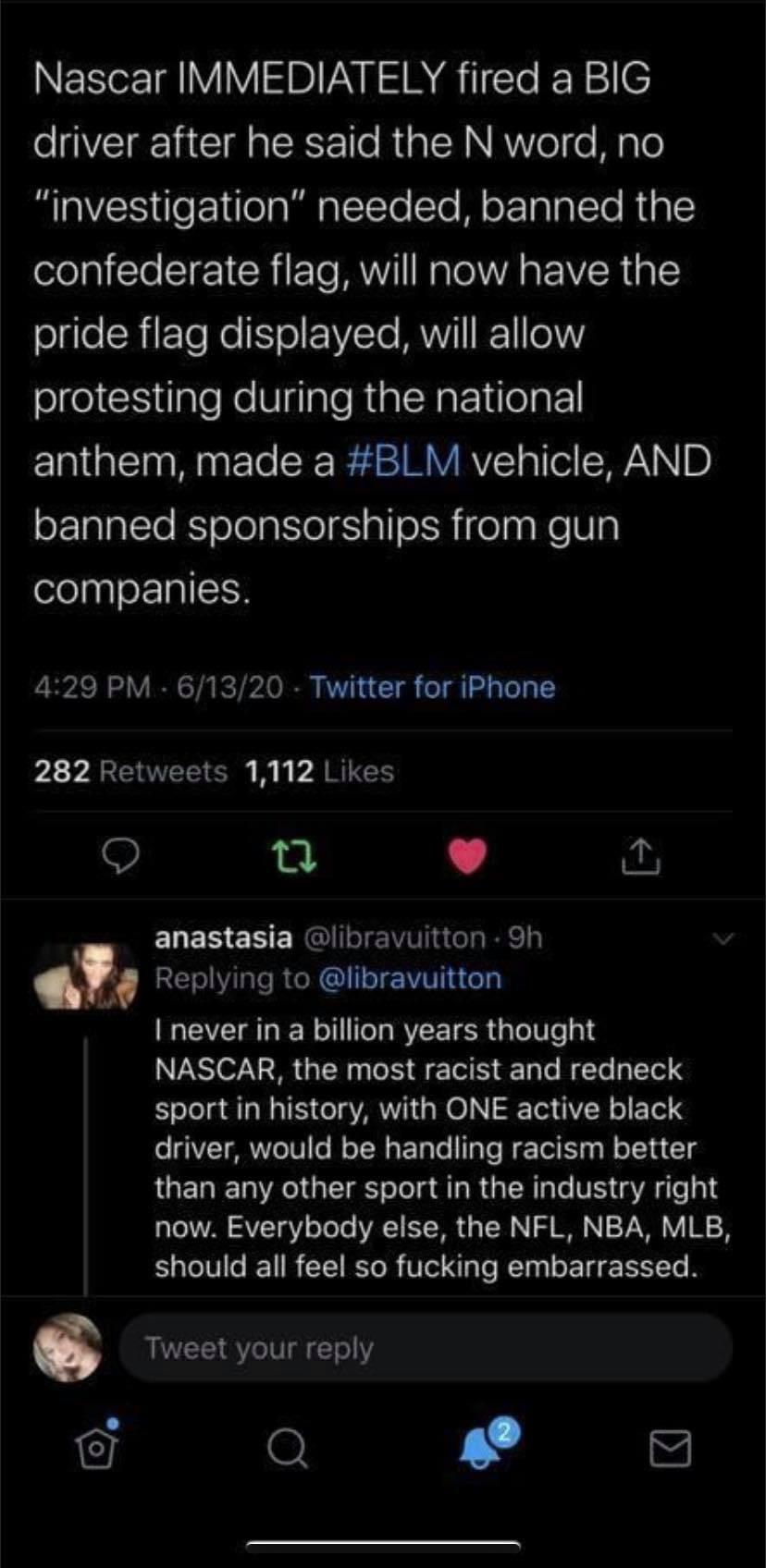Expand the reply options chevron

[723, 939]
